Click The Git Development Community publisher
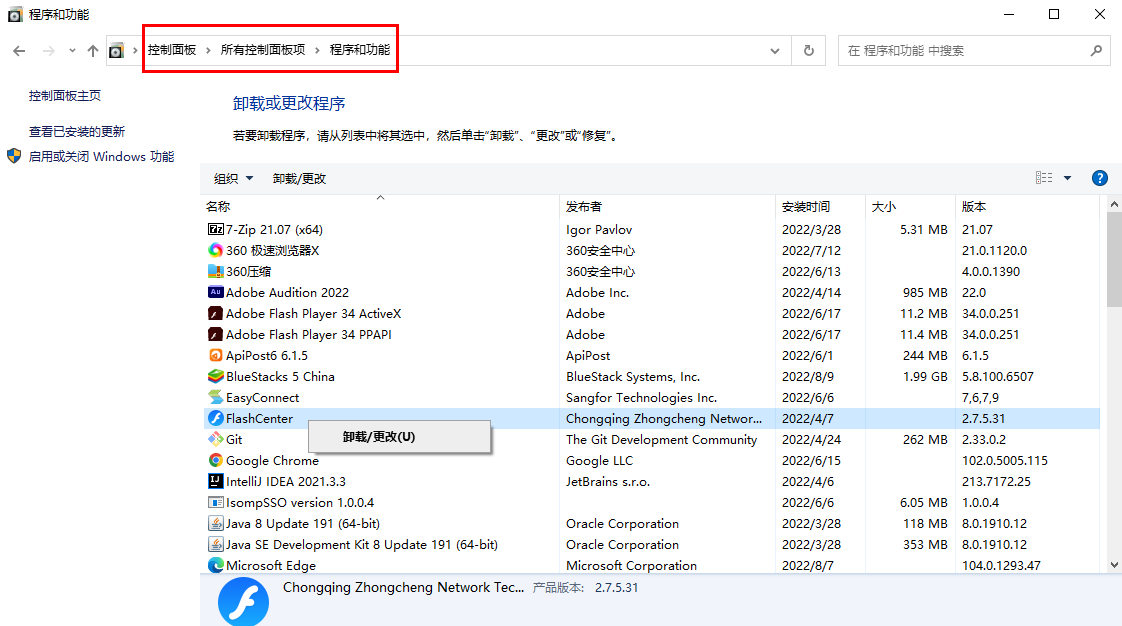 pyautogui.click(x=661, y=440)
